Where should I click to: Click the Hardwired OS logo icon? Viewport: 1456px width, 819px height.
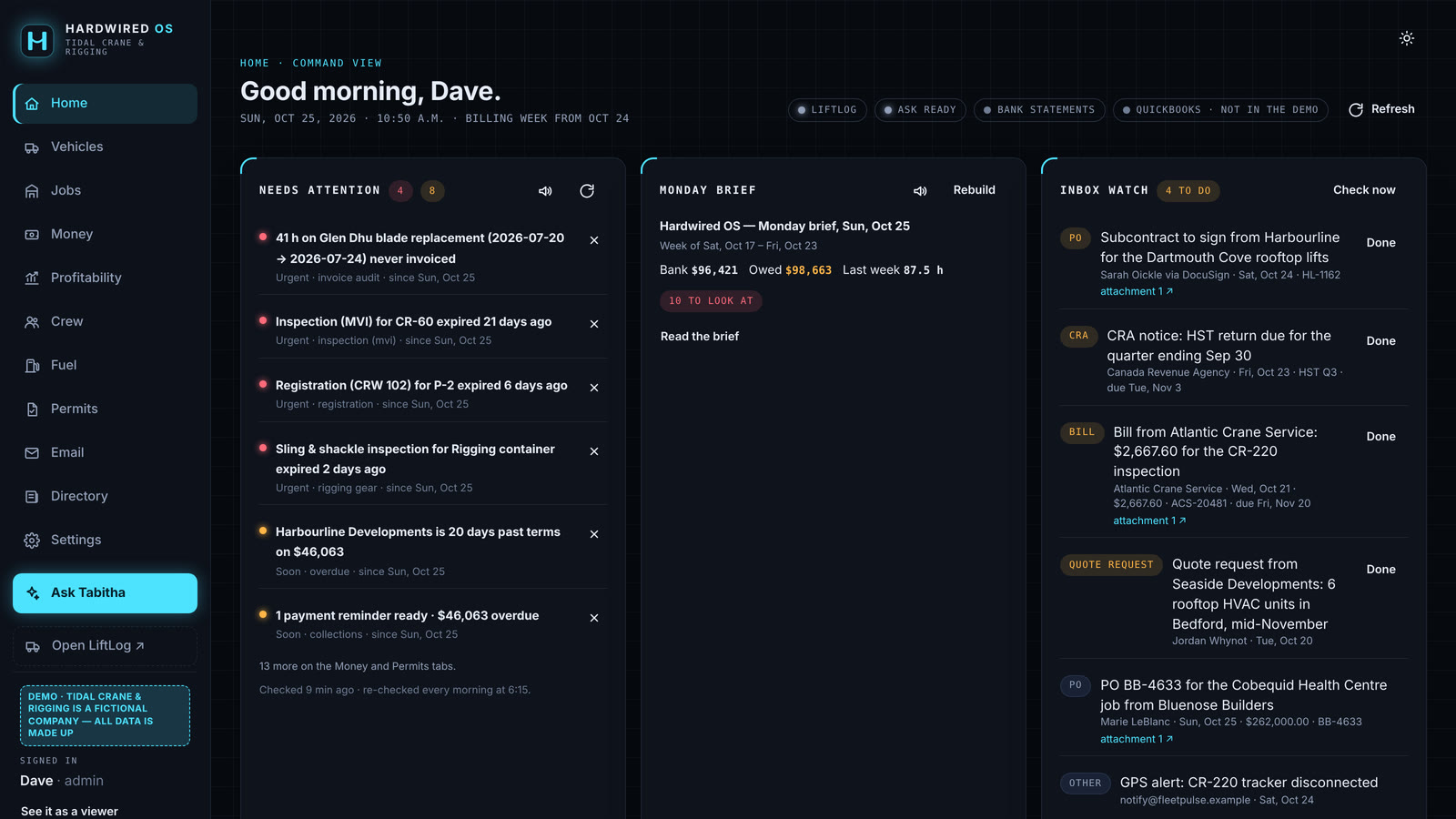[37, 40]
